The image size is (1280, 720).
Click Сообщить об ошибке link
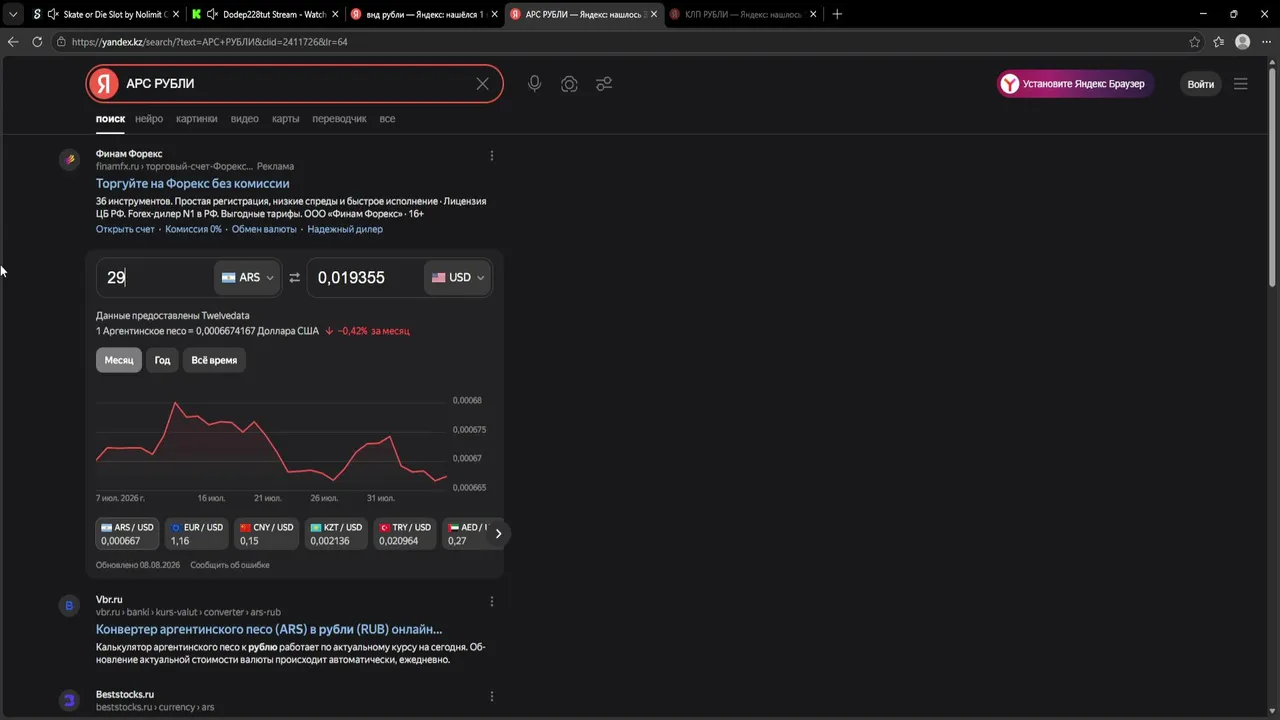click(230, 565)
